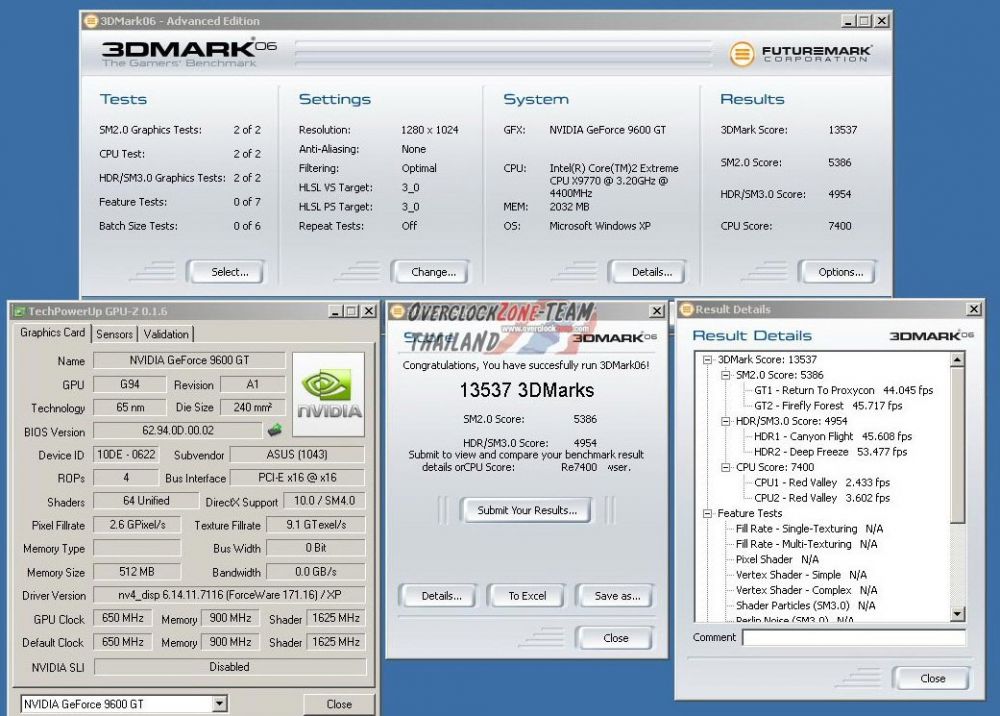The width and height of the screenshot is (1000, 716).
Task: Click the Save as... button
Action: (614, 595)
